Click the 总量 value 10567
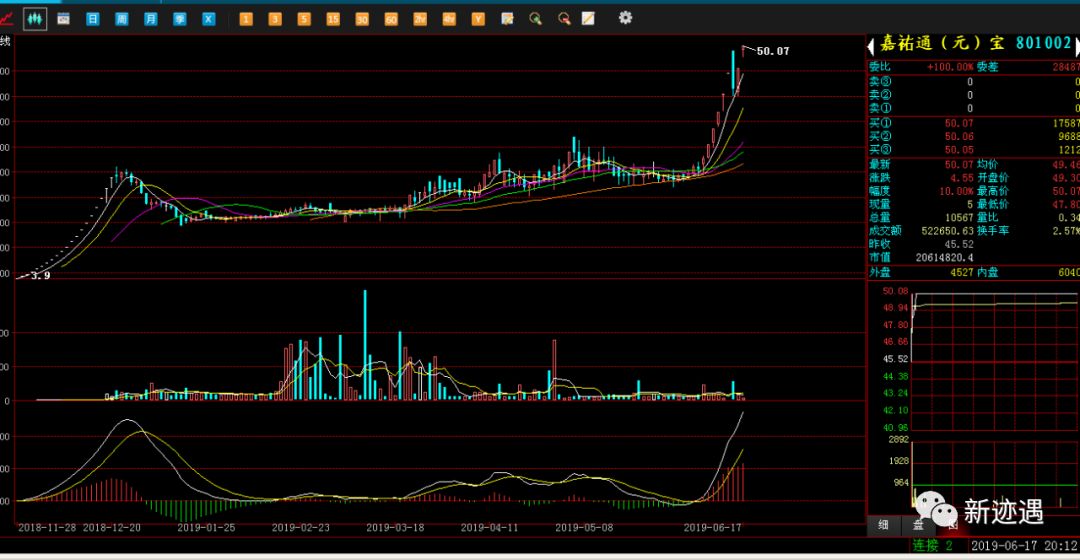This screenshot has height=560, width=1080. click(x=959, y=218)
